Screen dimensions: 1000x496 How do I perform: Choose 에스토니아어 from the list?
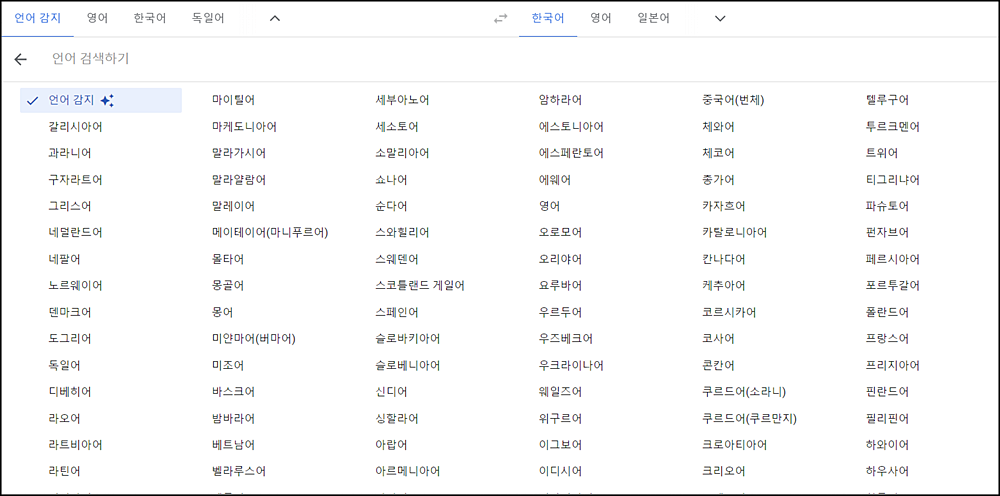point(571,127)
